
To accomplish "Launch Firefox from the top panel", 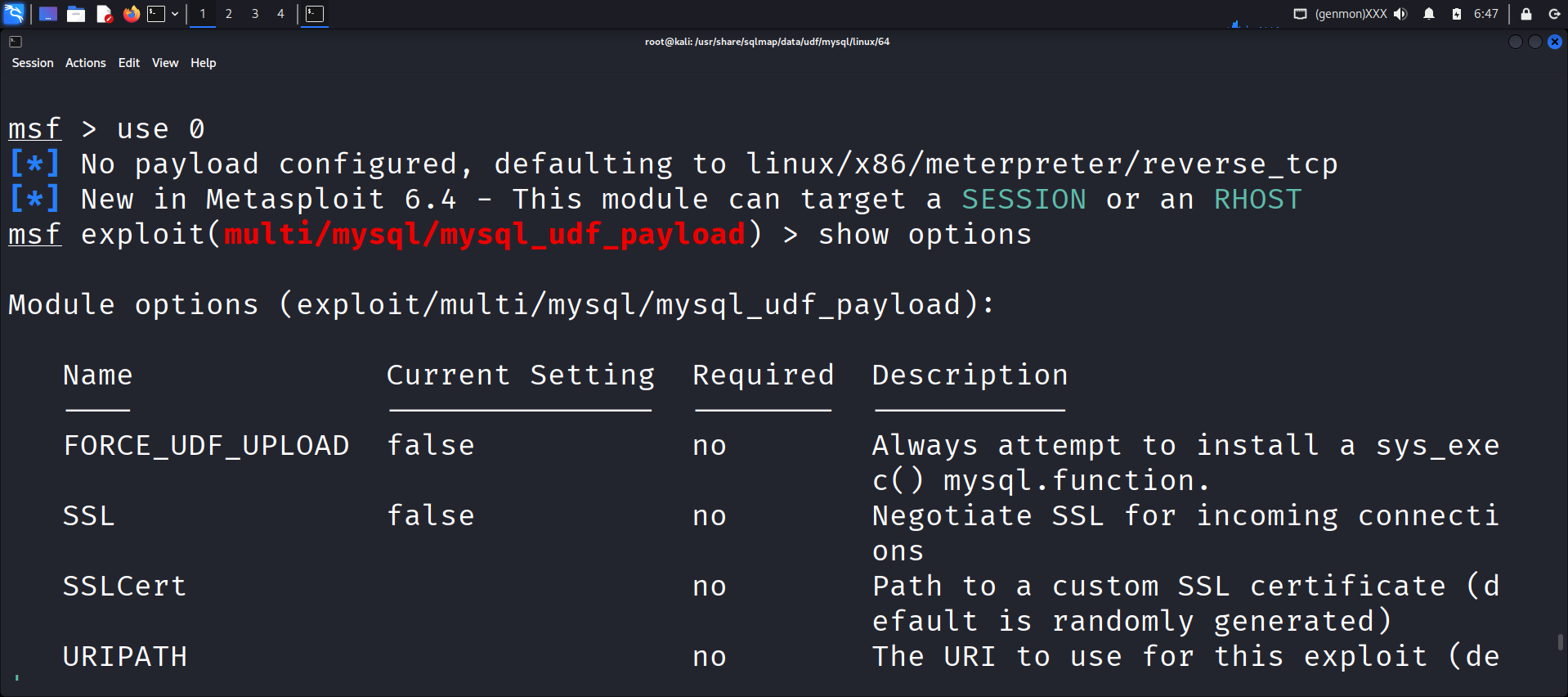I will 131,14.
